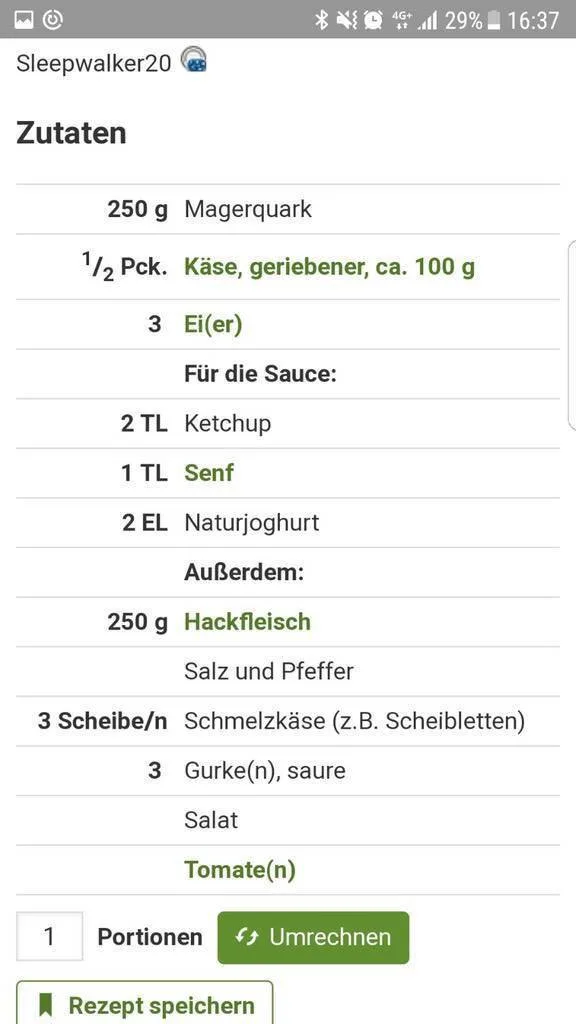Tap the Sleepwalker20 user badge icon

[x=194, y=59]
